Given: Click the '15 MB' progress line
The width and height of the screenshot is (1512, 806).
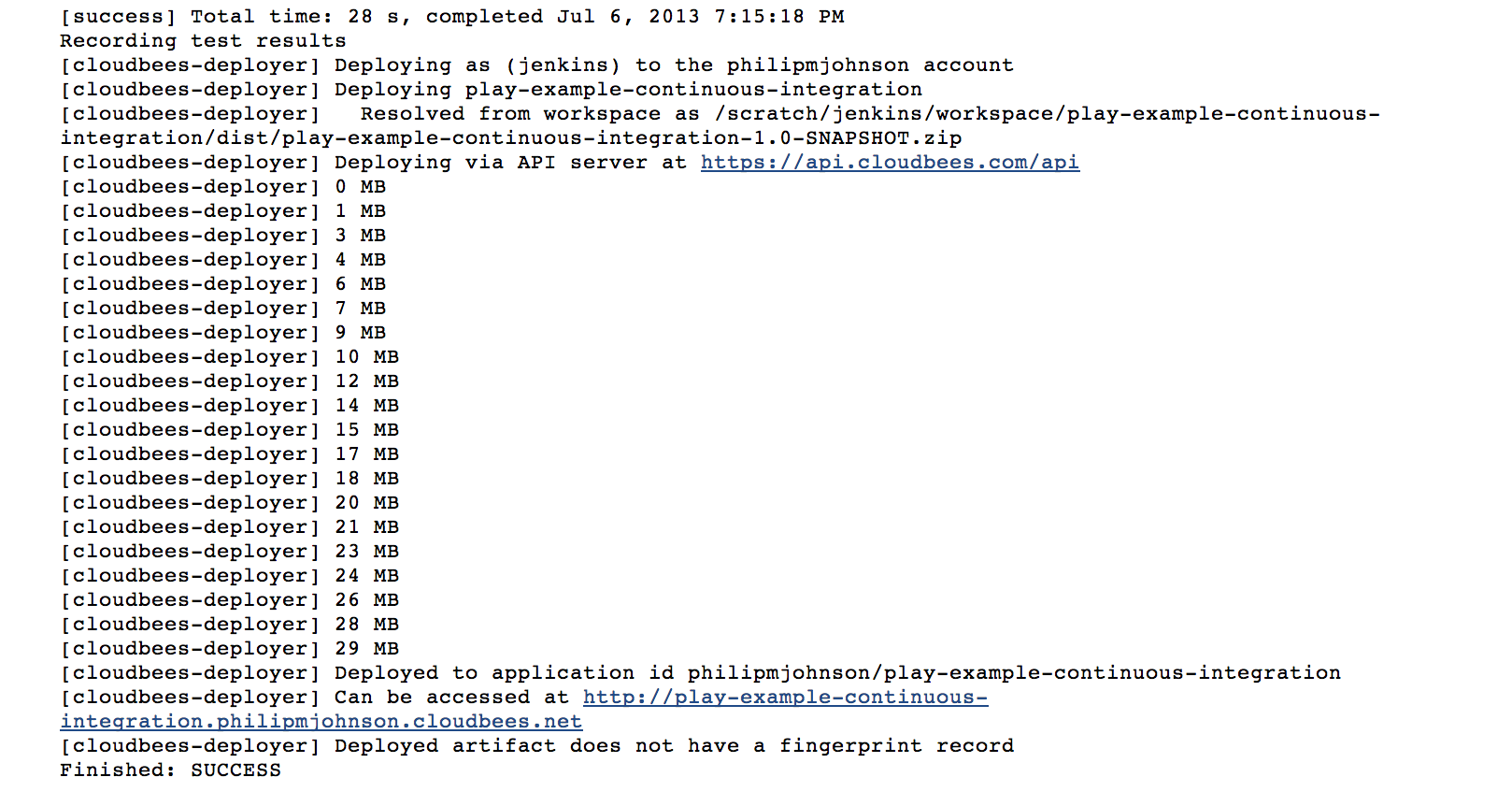Looking at the screenshot, I should 230,430.
